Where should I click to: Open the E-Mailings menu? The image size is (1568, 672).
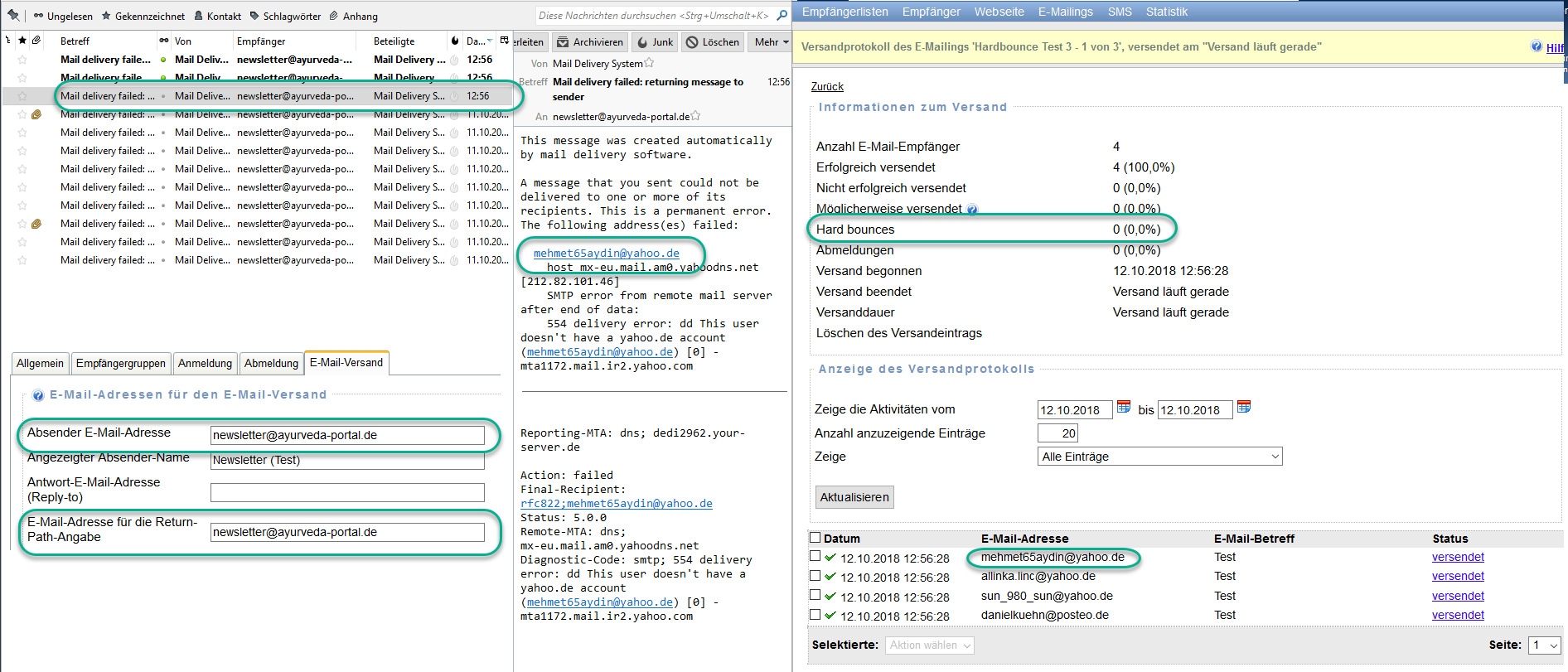[x=1065, y=12]
